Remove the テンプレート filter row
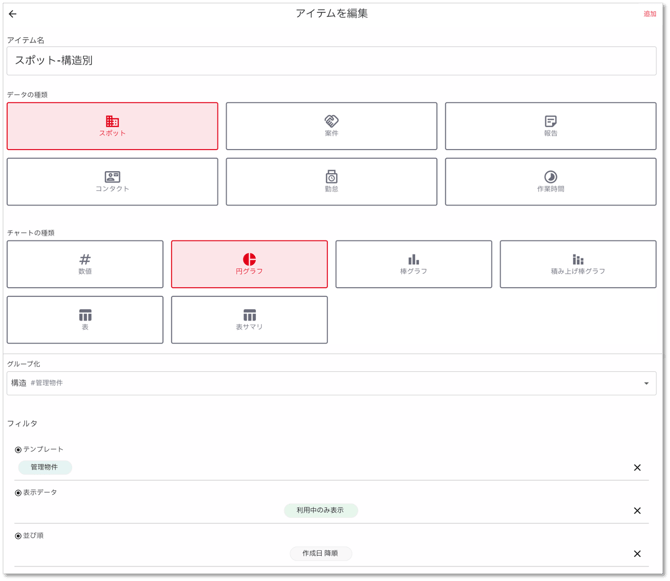Viewport: 670px width, 581px height. point(637,468)
